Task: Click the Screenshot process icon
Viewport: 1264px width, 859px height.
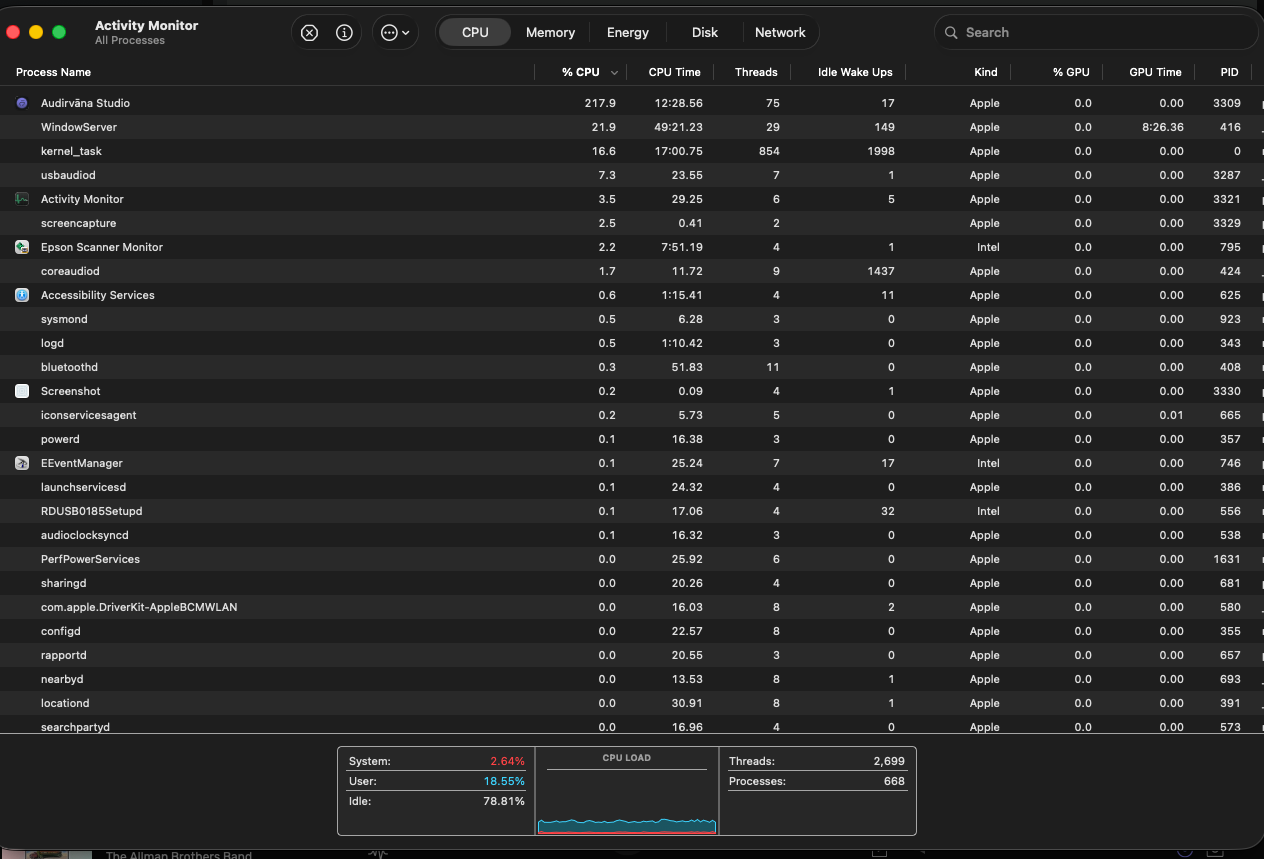Action: coord(22,391)
